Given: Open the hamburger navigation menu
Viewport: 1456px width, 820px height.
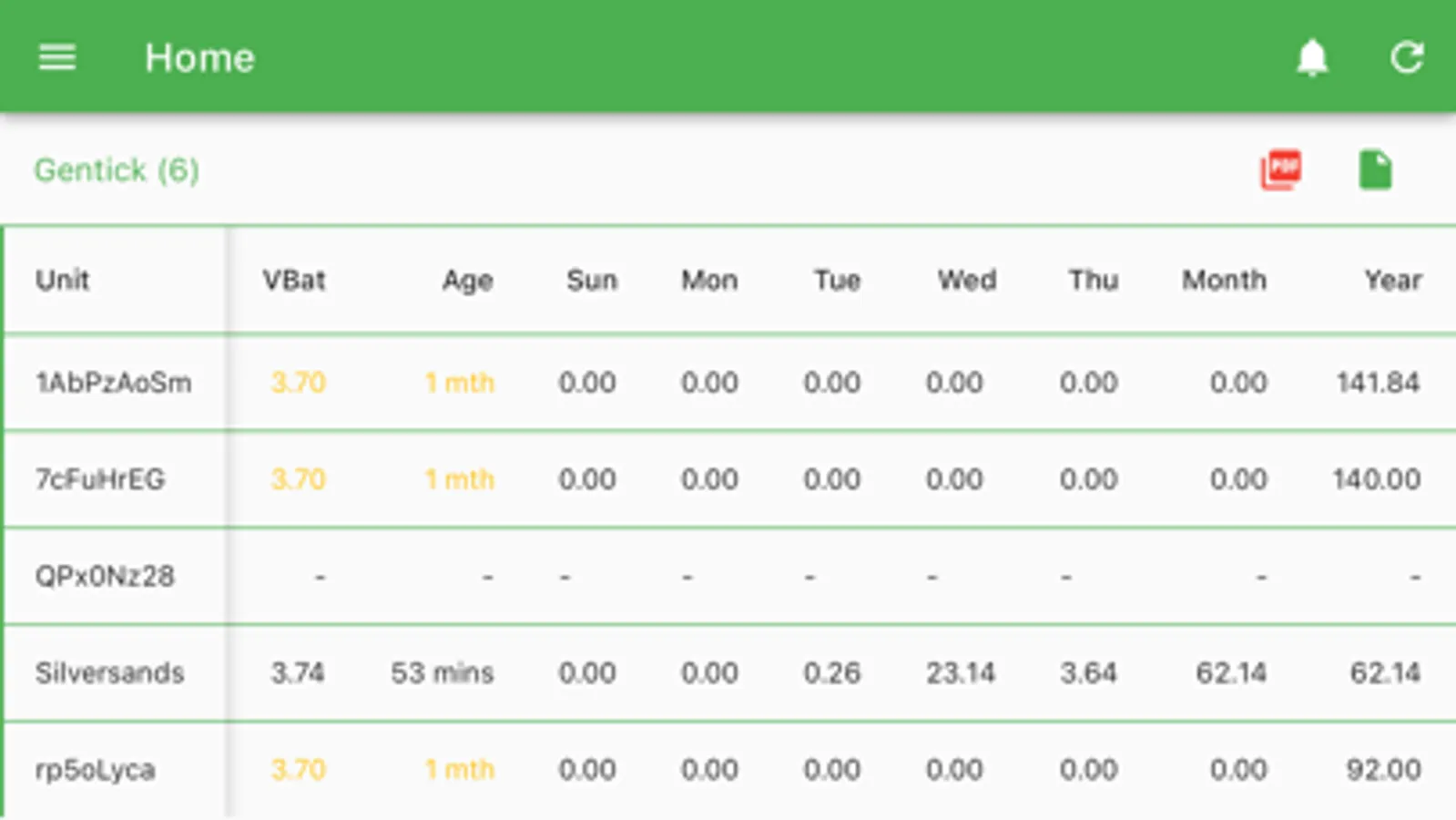Looking at the screenshot, I should click(56, 57).
